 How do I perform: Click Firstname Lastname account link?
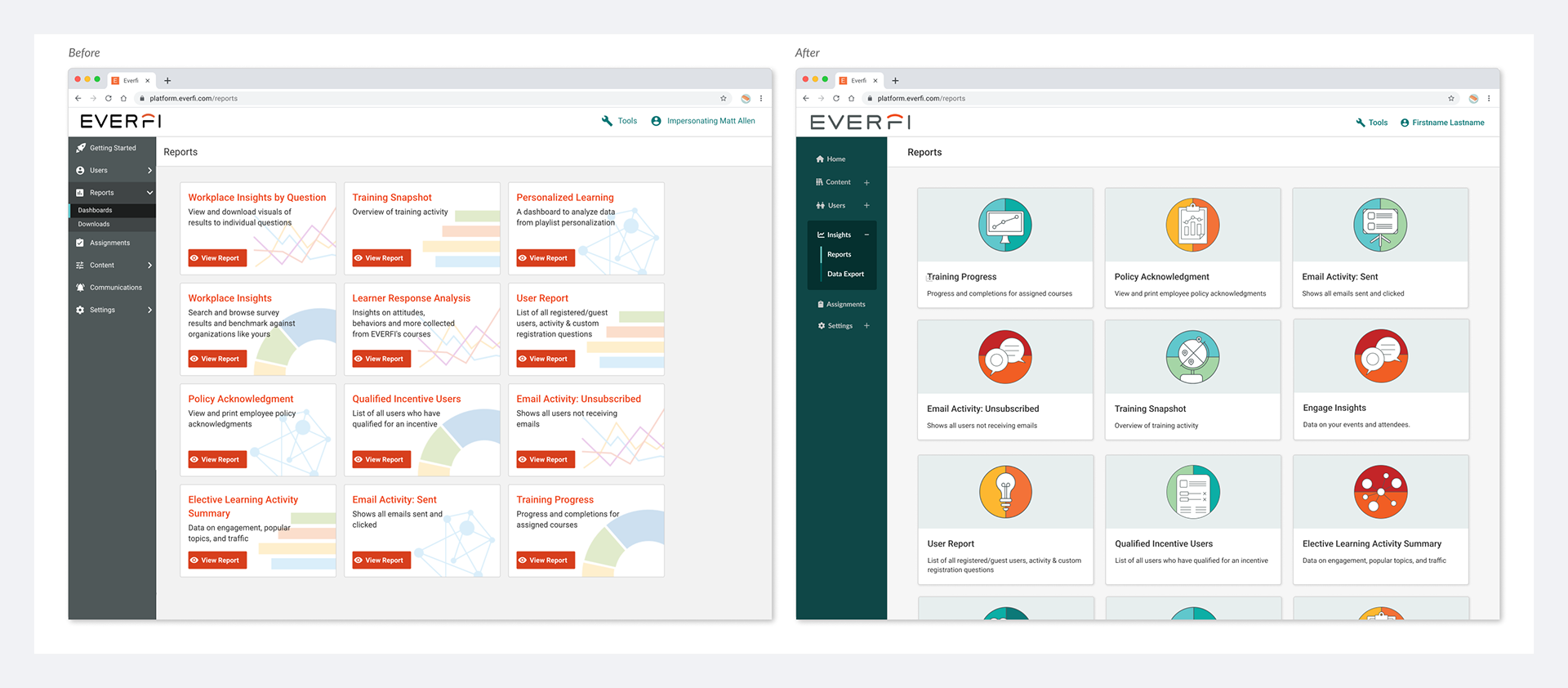click(1448, 123)
